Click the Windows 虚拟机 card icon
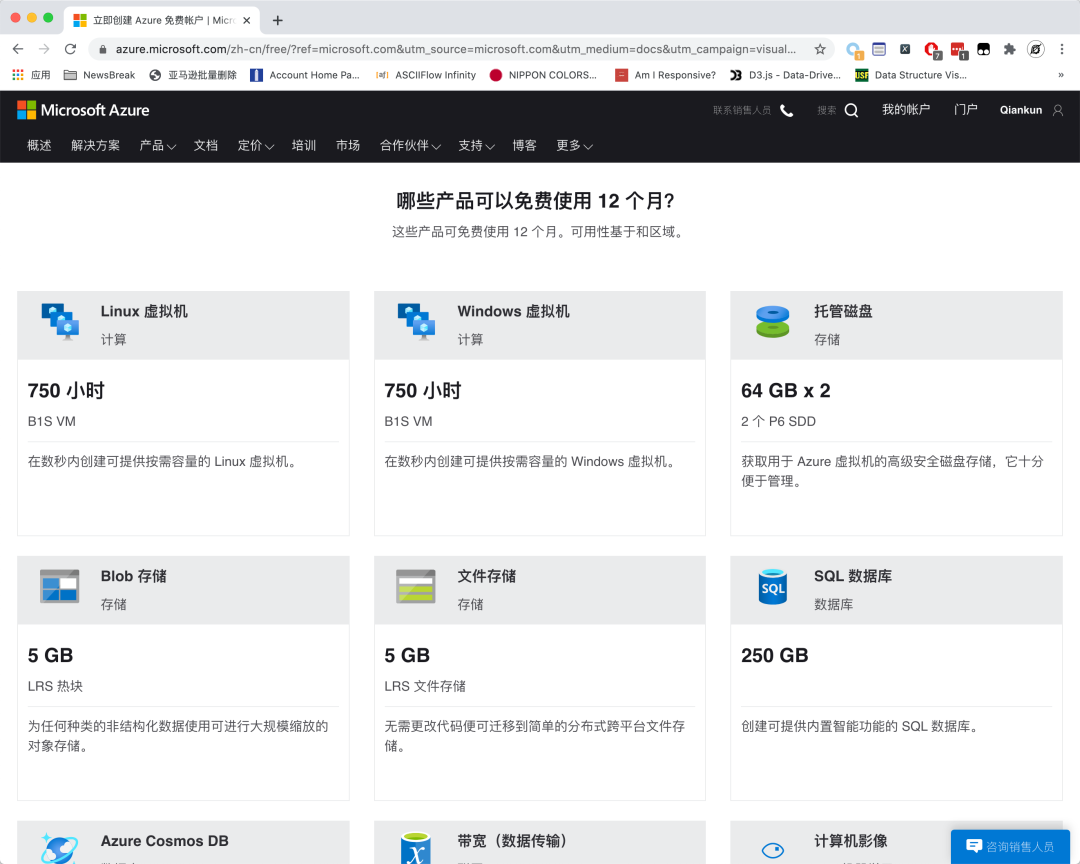Screen dimensions: 1080x864 416,322
